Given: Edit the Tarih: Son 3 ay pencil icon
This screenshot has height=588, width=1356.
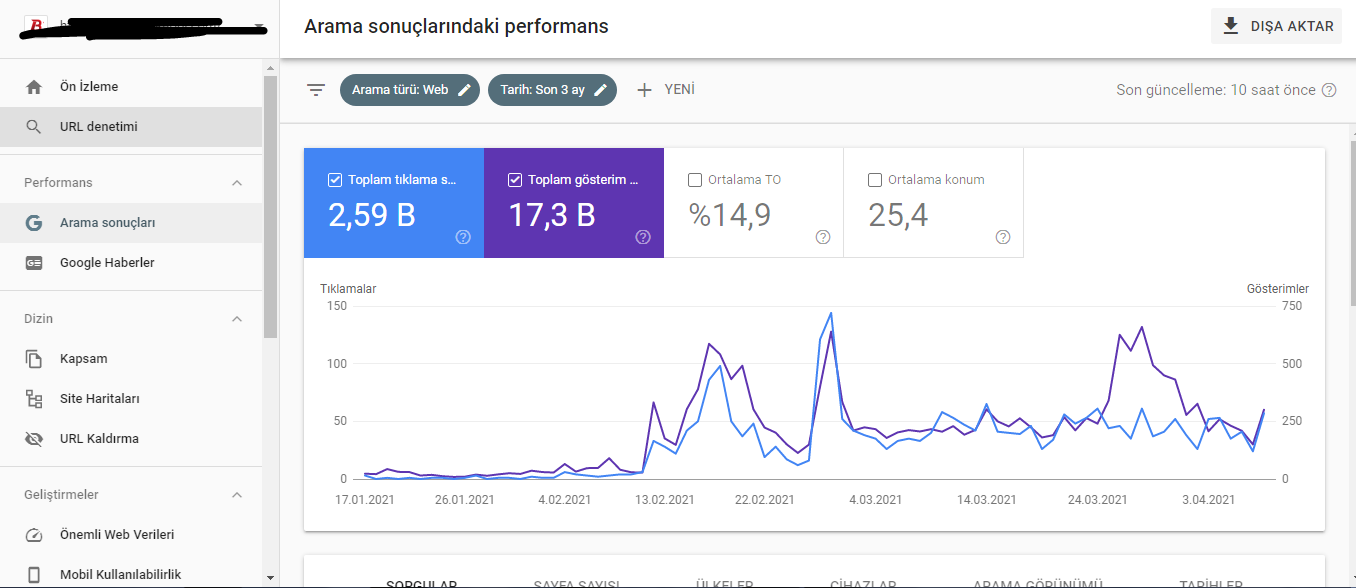Looking at the screenshot, I should 600,90.
